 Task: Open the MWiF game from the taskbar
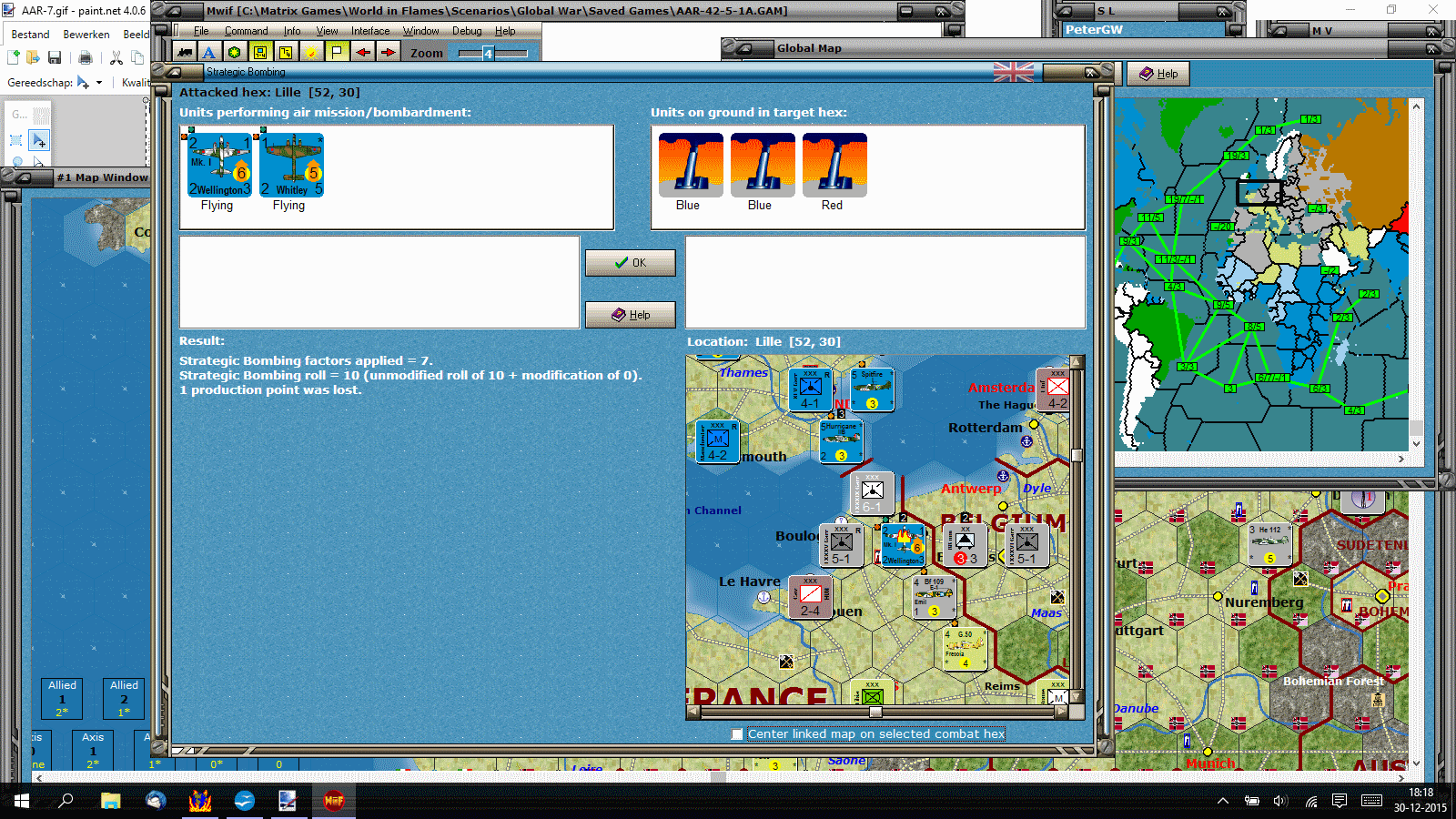[333, 801]
